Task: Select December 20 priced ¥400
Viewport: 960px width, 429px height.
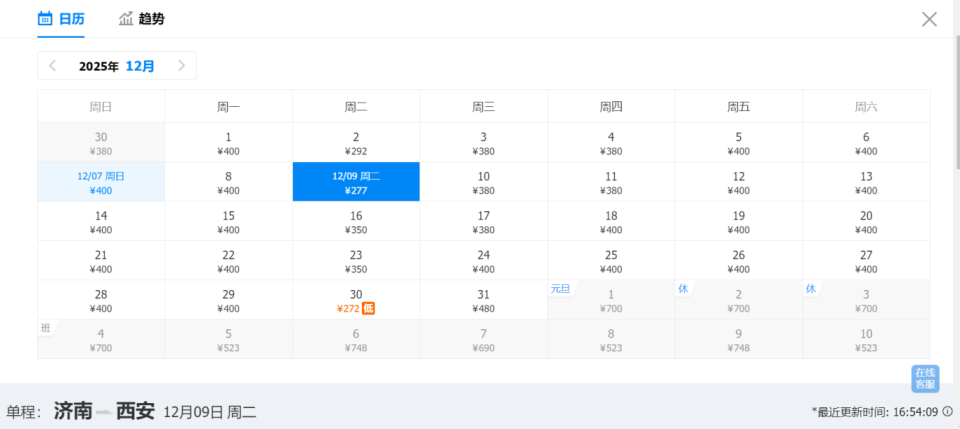Action: point(866,222)
